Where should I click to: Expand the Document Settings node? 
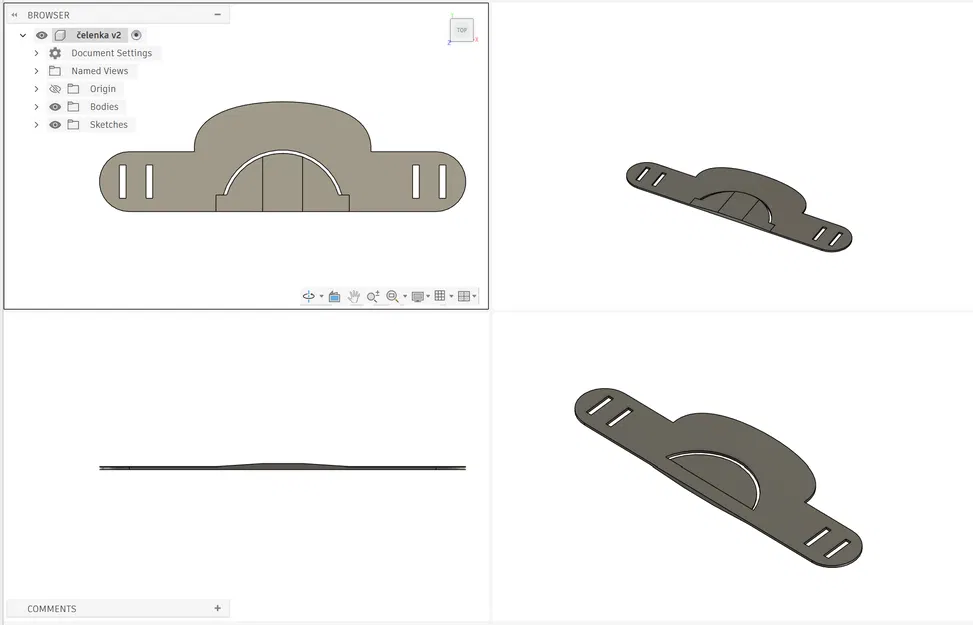pos(37,53)
